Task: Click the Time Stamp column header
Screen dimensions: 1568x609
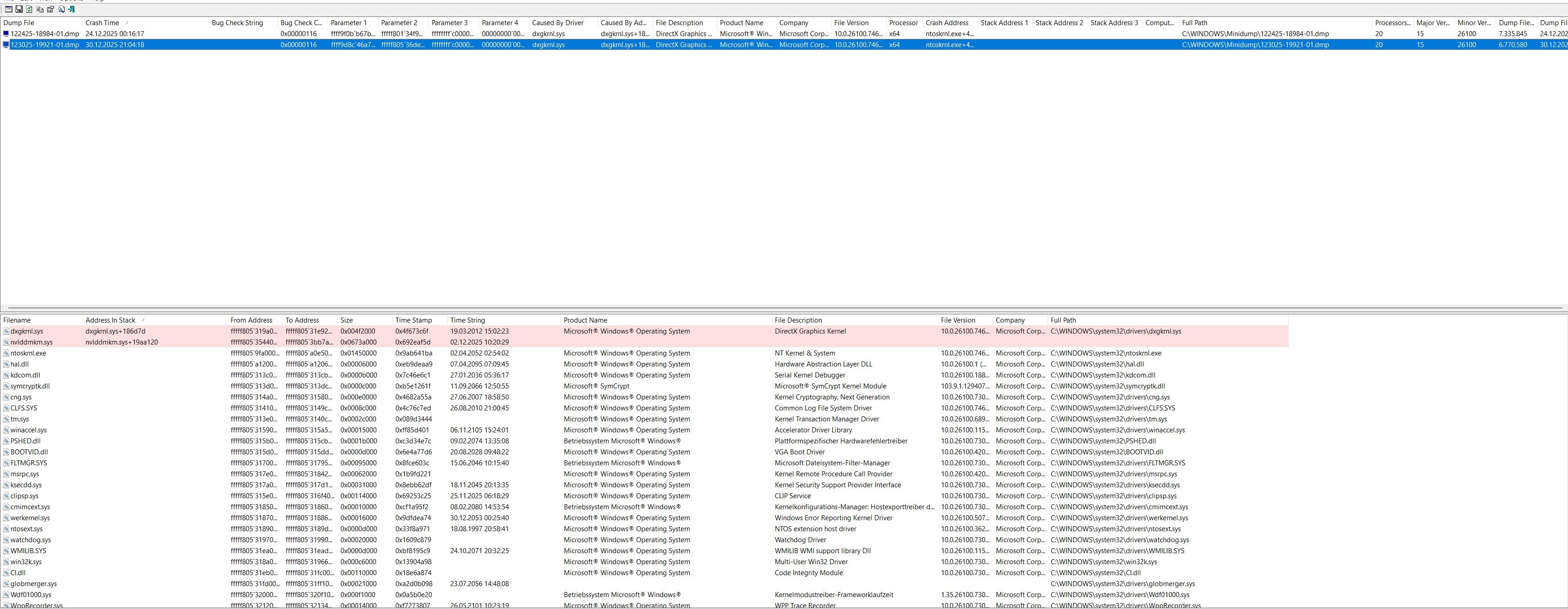Action: [x=413, y=320]
